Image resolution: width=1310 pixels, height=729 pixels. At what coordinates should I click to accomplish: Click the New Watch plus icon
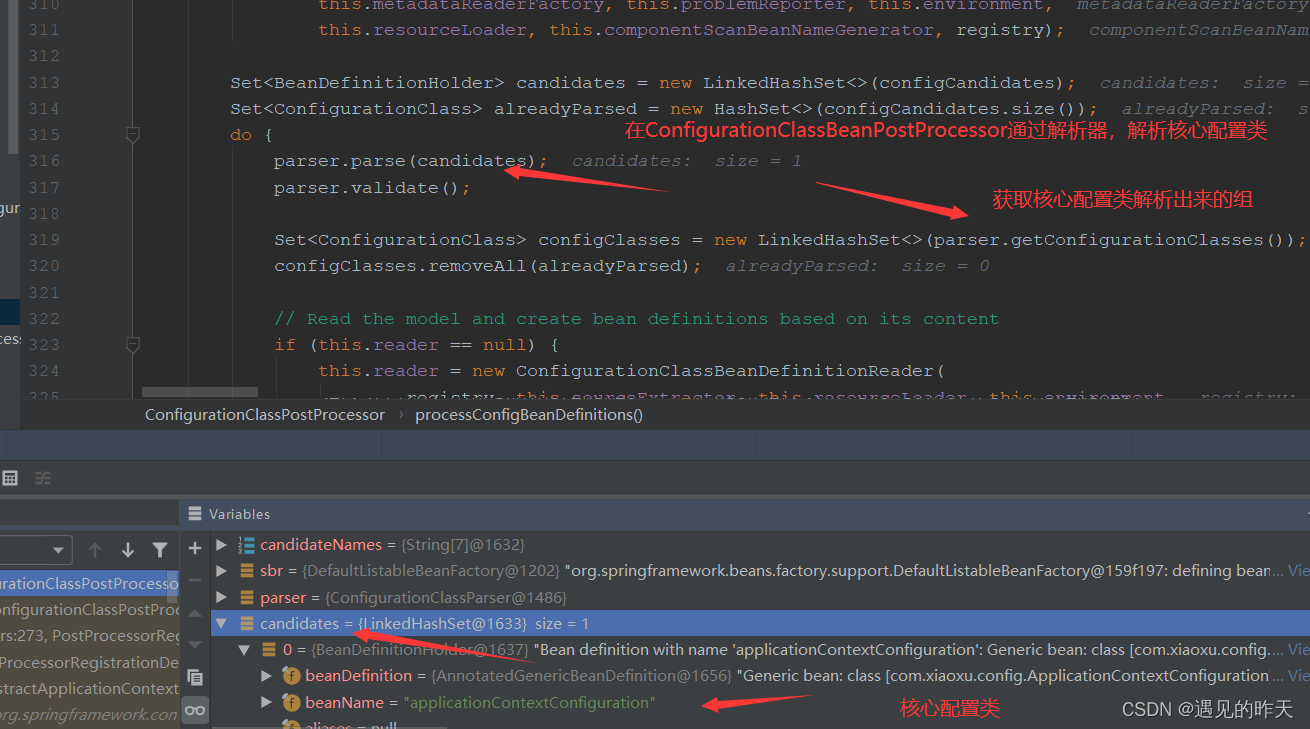point(195,548)
